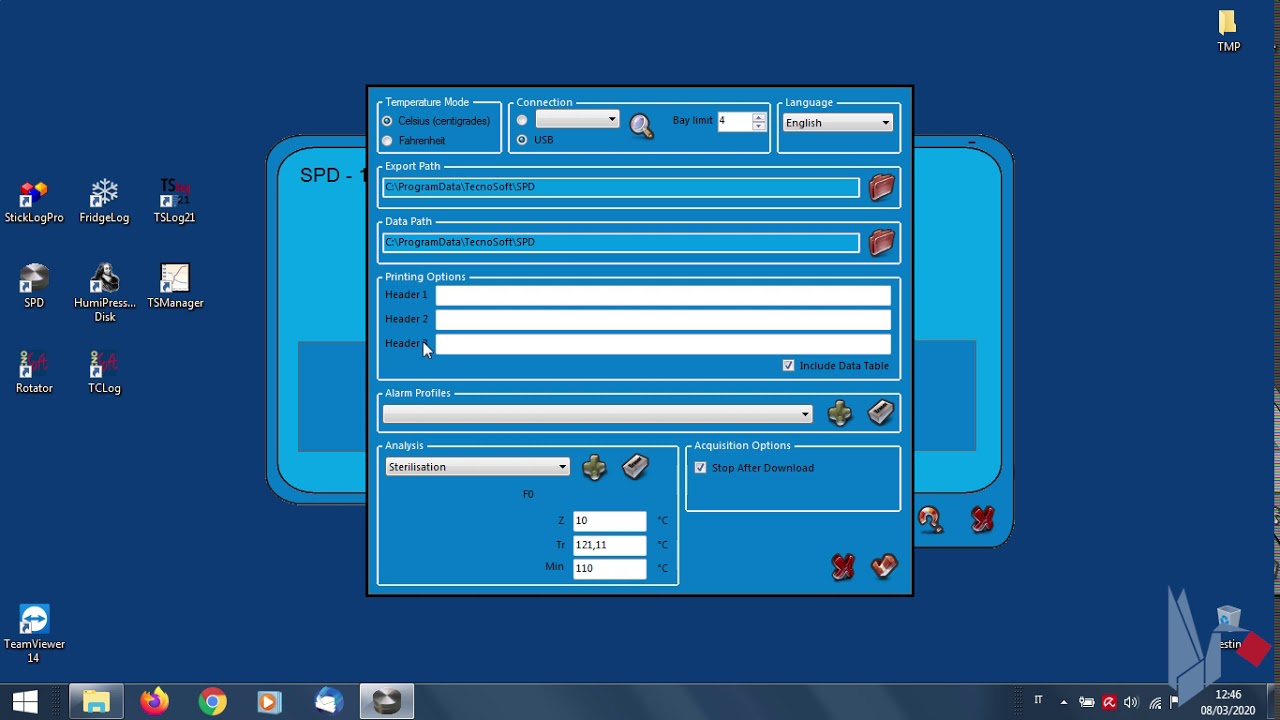This screenshot has height=720, width=1280.
Task: Browse folder for Export Path
Action: tap(881, 187)
